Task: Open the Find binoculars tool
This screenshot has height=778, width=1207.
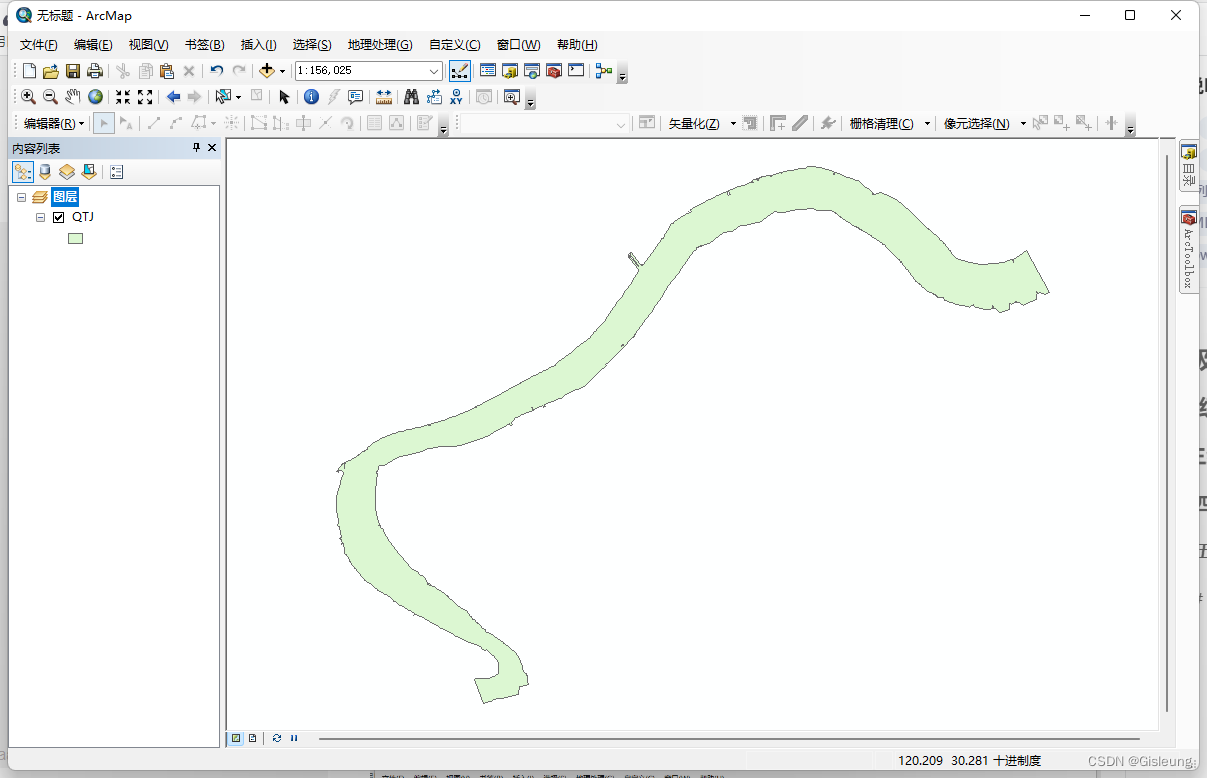Action: (410, 97)
